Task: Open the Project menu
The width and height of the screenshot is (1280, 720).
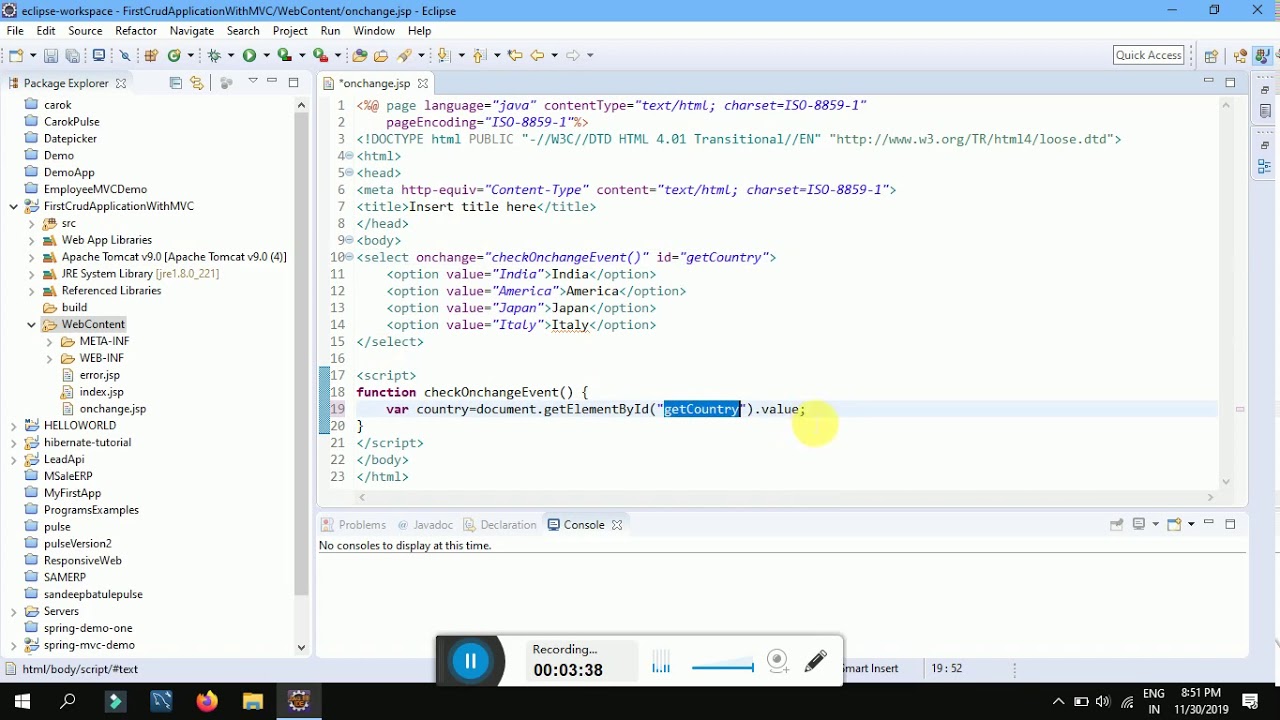Action: [x=290, y=31]
